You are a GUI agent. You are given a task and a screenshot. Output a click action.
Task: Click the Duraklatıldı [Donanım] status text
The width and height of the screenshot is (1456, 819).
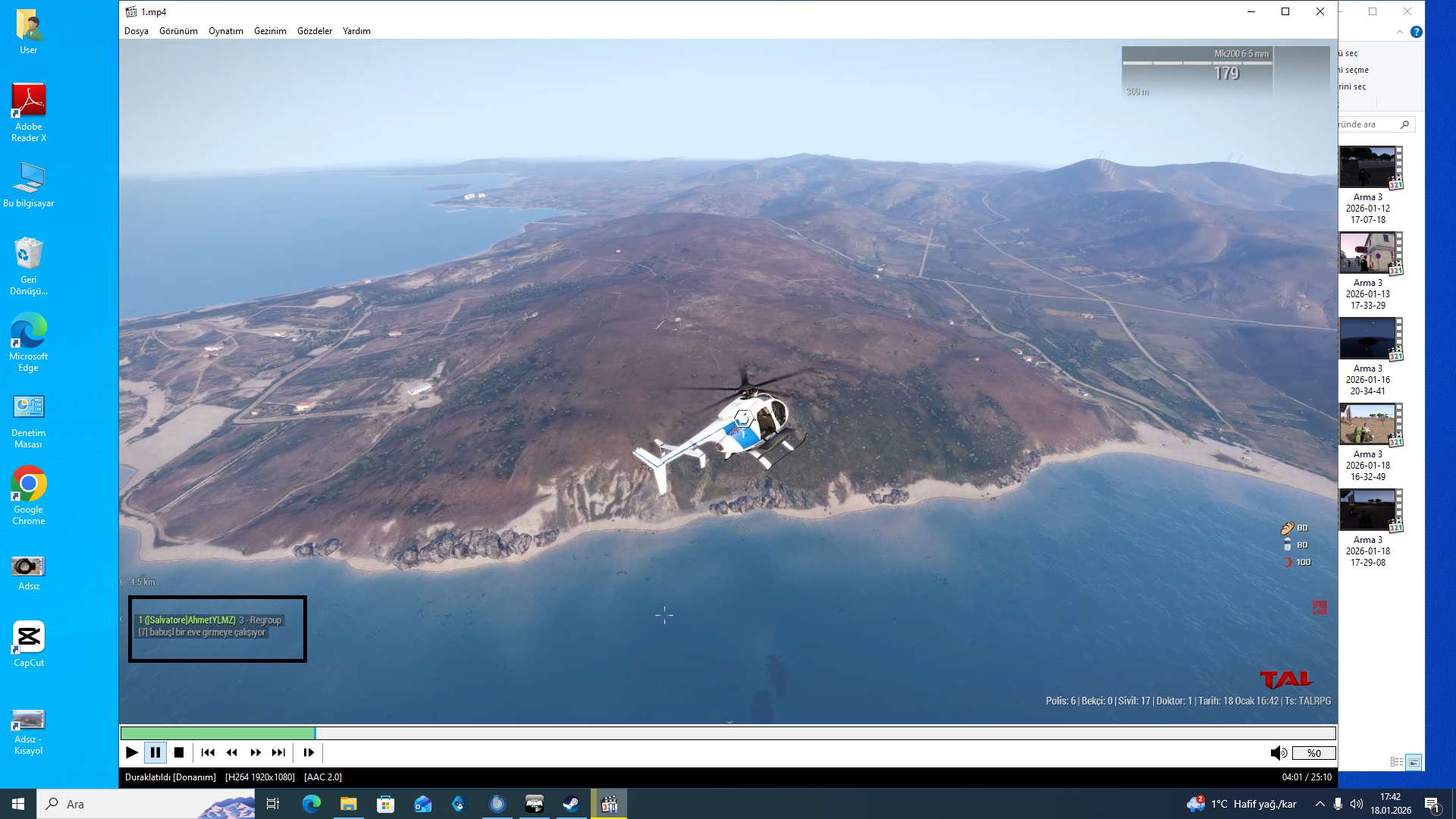pyautogui.click(x=171, y=777)
